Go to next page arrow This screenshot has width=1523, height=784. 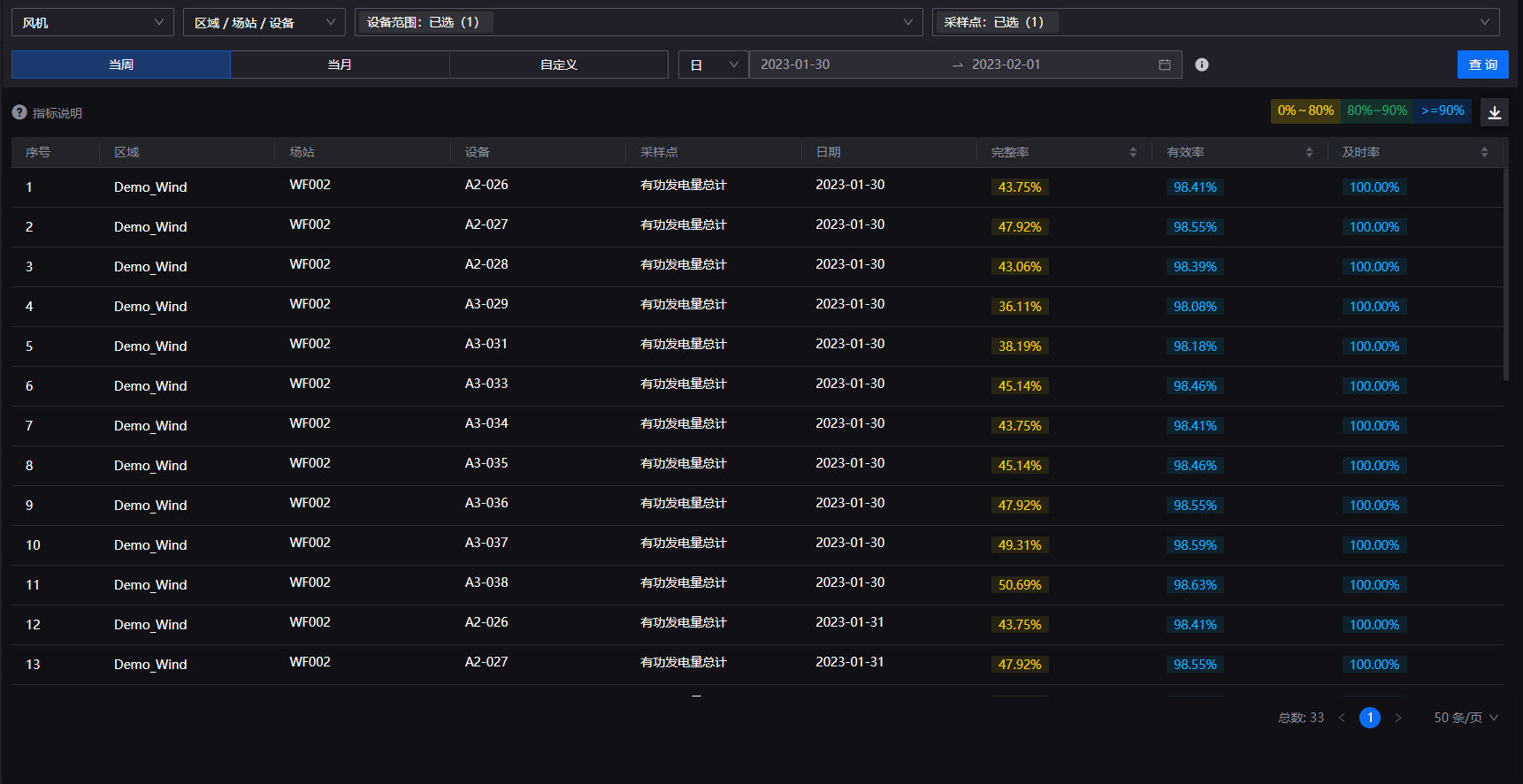tap(1398, 718)
